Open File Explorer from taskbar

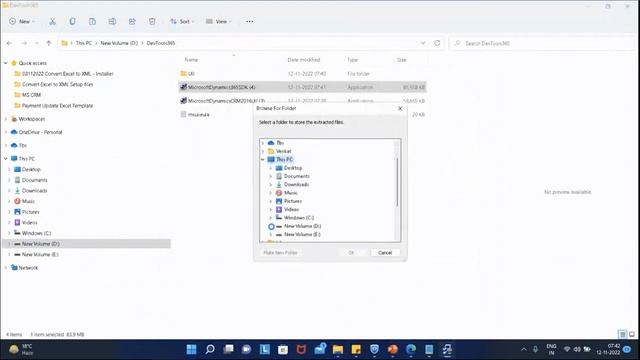tap(338, 349)
